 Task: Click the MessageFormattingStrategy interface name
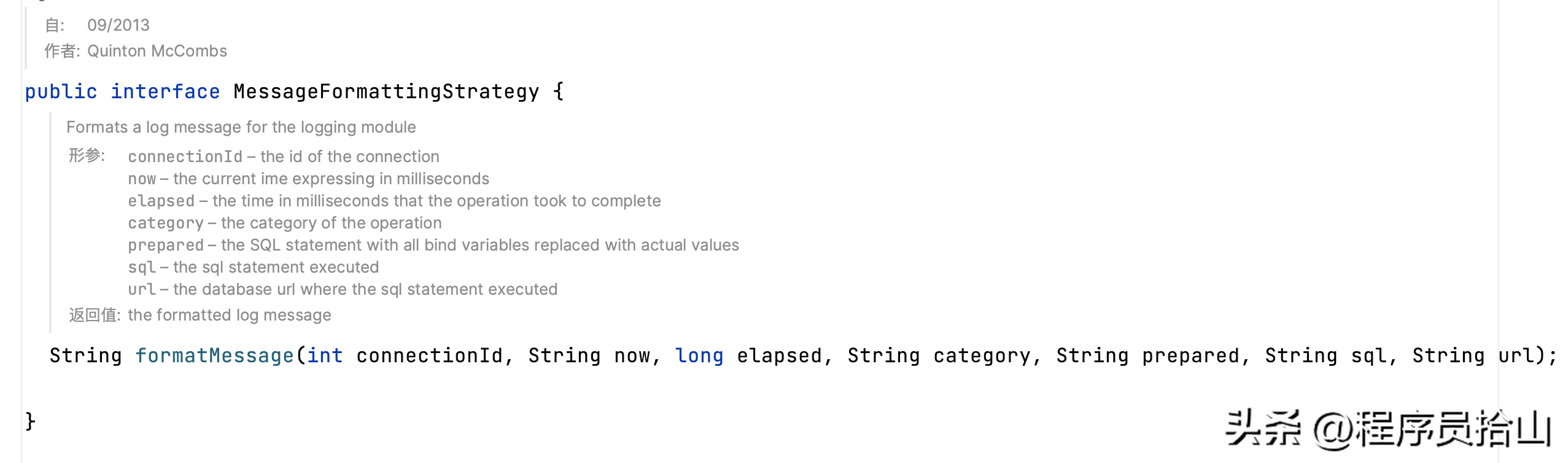386,91
